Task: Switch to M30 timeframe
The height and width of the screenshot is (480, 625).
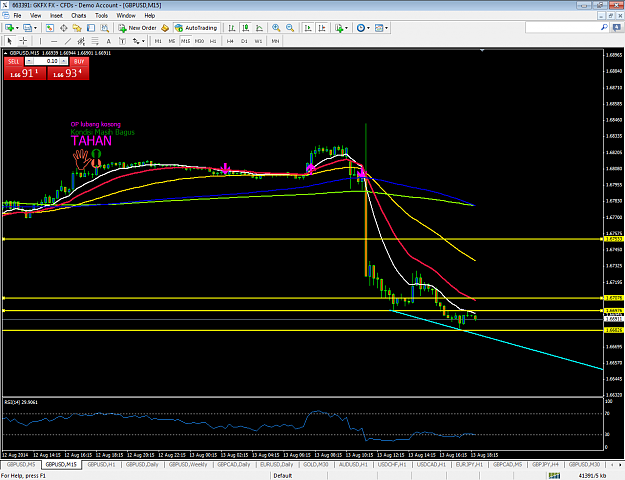Action: click(199, 41)
